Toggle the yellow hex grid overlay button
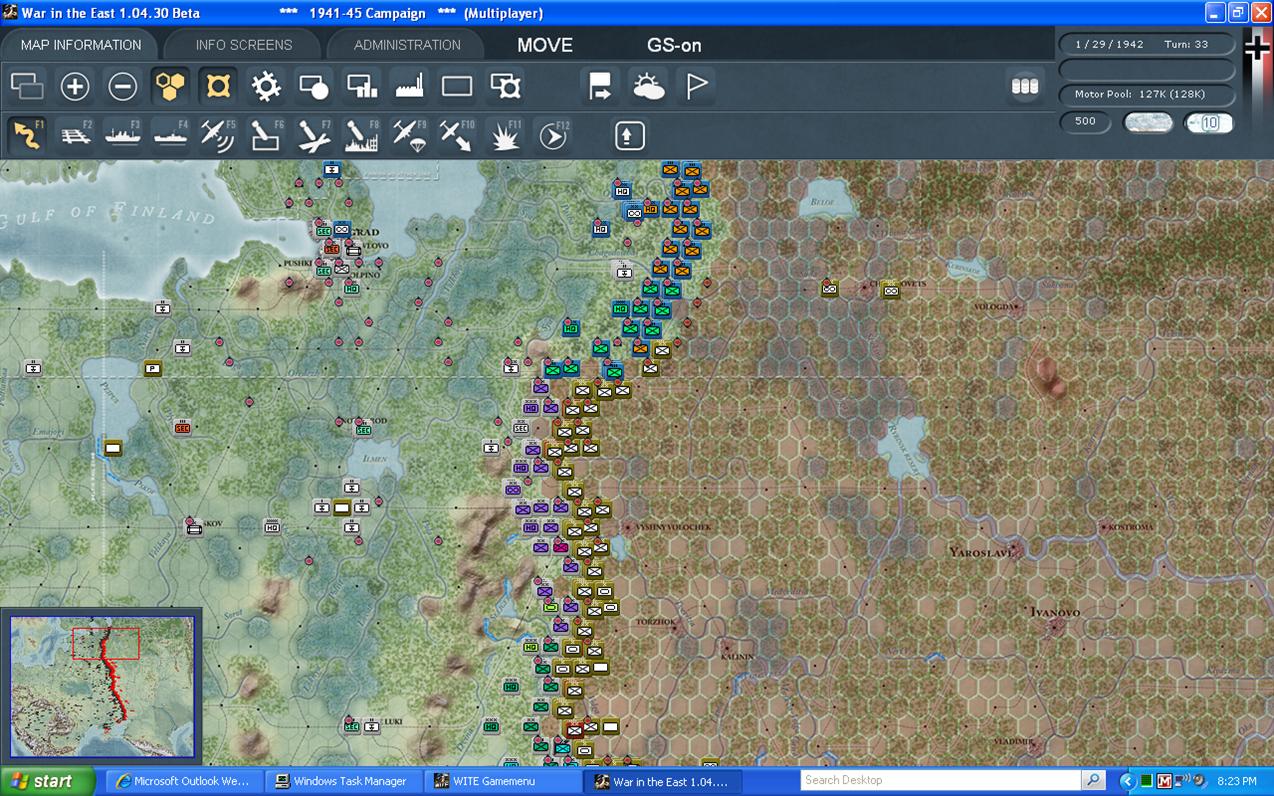Image resolution: width=1274 pixels, height=796 pixels. pos(171,87)
